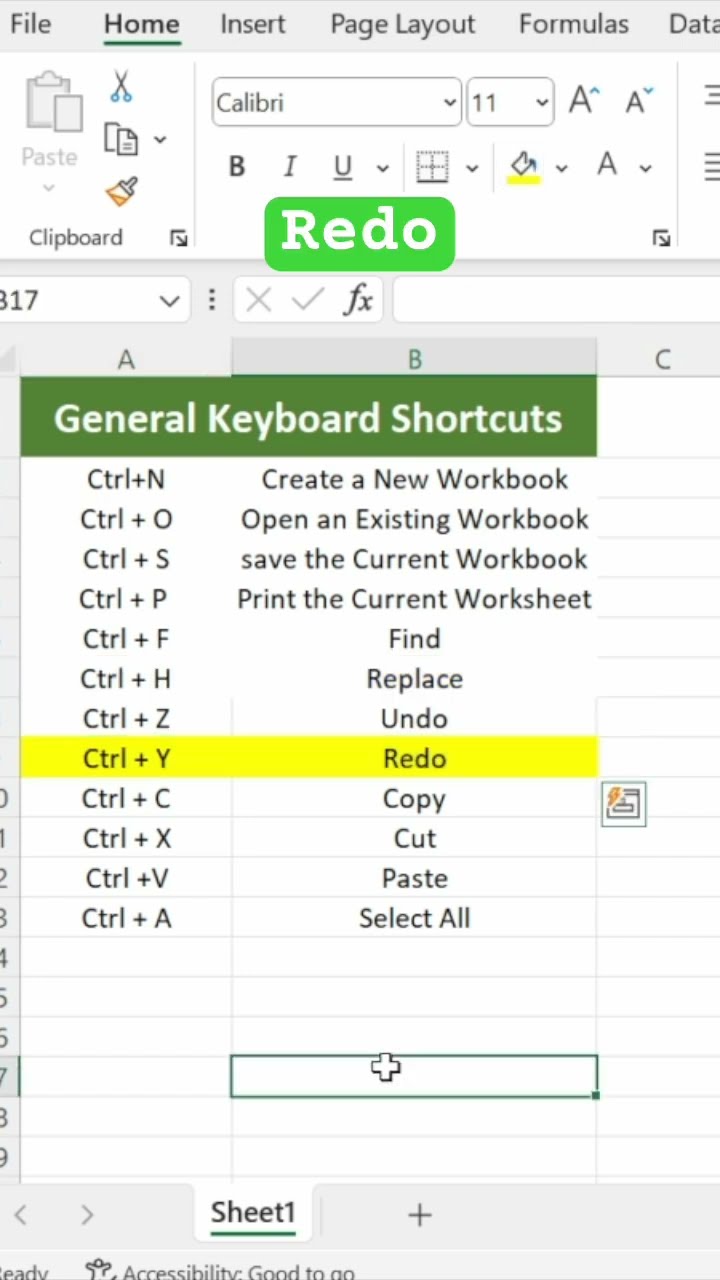The width and height of the screenshot is (720, 1280).
Task: Toggle Italic formatting
Action: 290,167
